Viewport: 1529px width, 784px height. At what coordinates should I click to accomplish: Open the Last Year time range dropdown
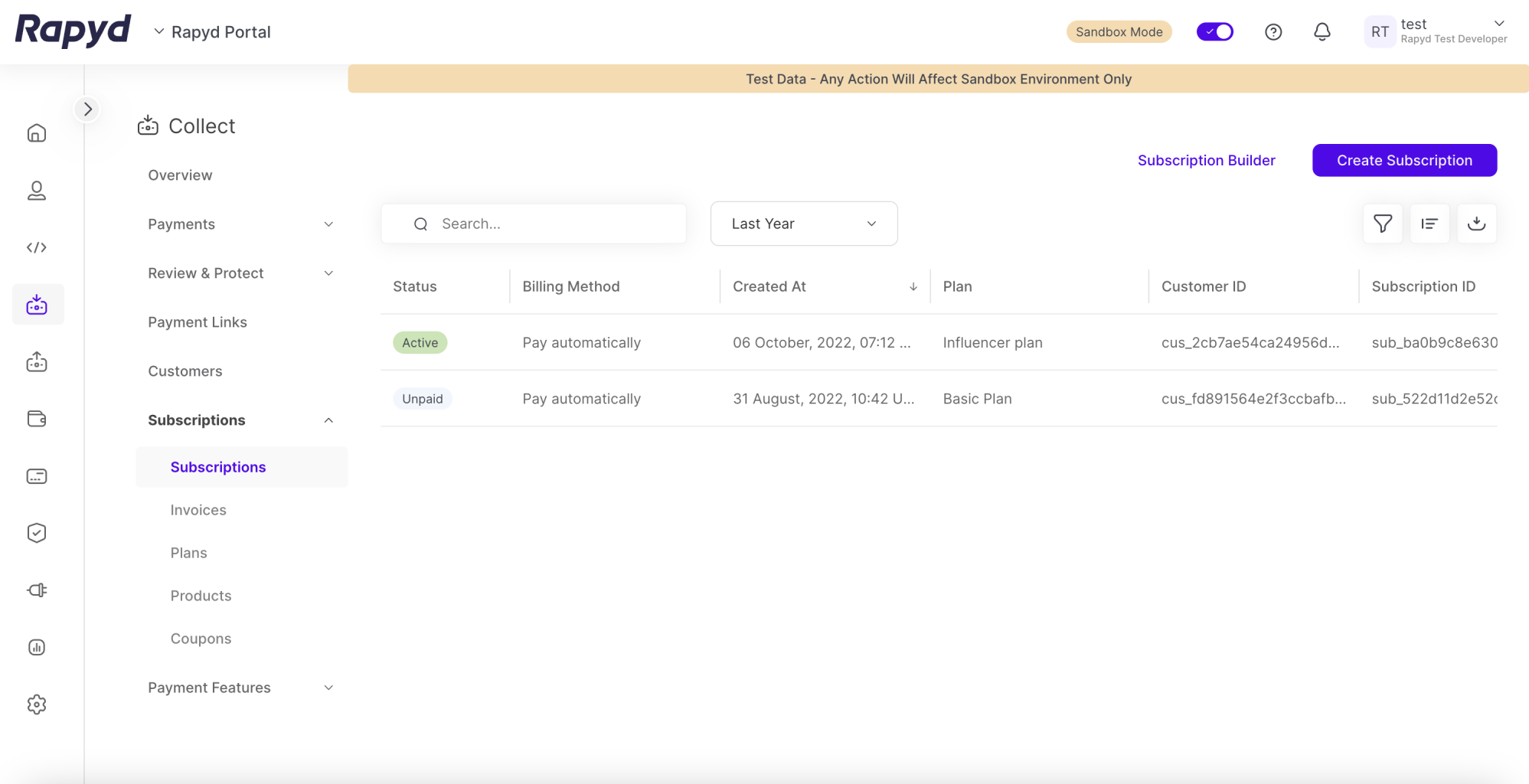[x=803, y=223]
